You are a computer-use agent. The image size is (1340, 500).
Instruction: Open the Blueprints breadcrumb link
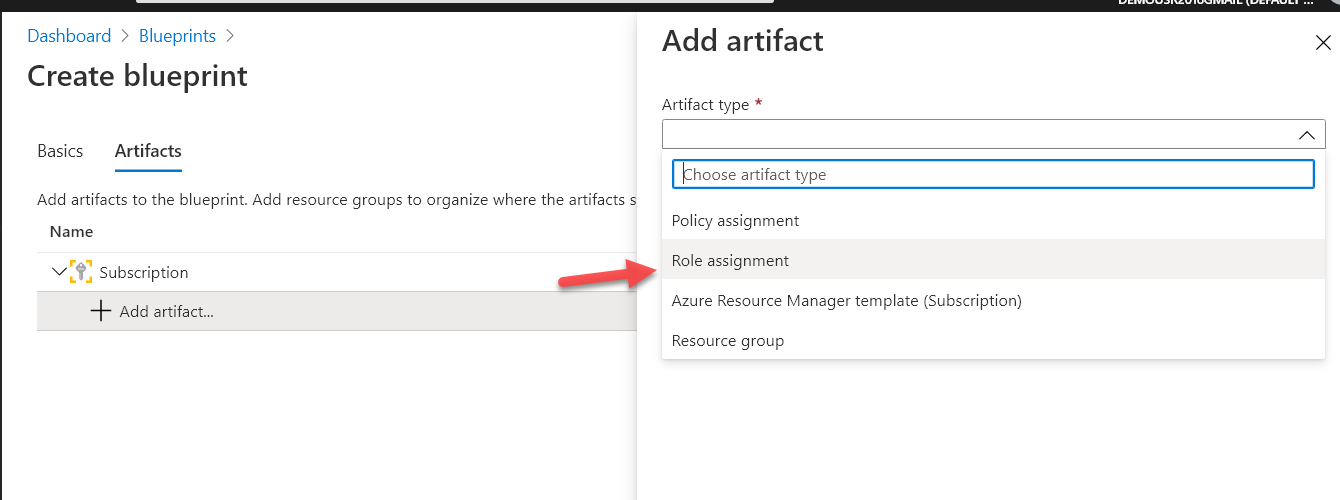click(x=177, y=36)
